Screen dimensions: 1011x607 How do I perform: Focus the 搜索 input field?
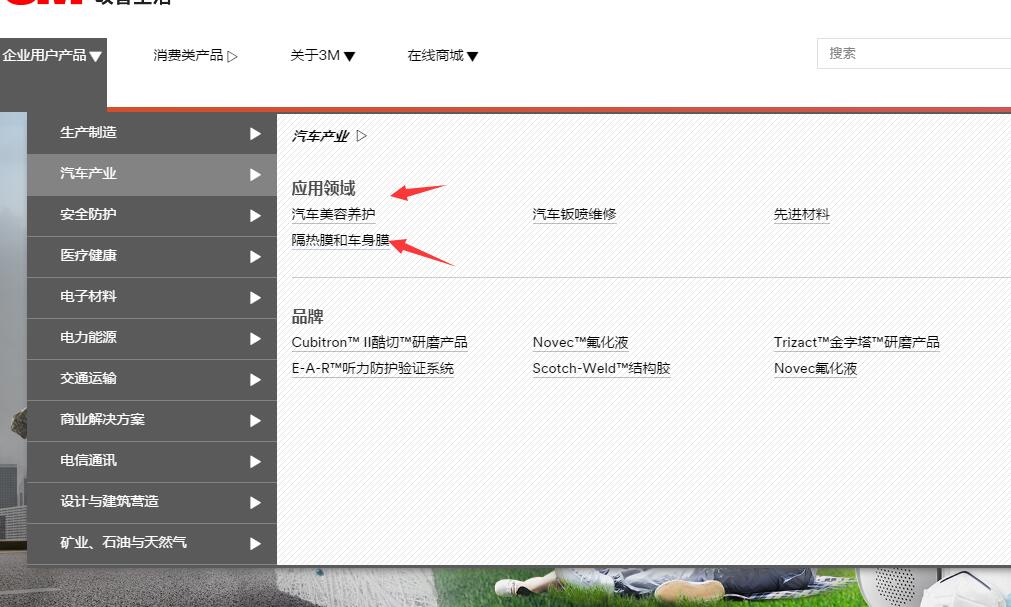[914, 54]
